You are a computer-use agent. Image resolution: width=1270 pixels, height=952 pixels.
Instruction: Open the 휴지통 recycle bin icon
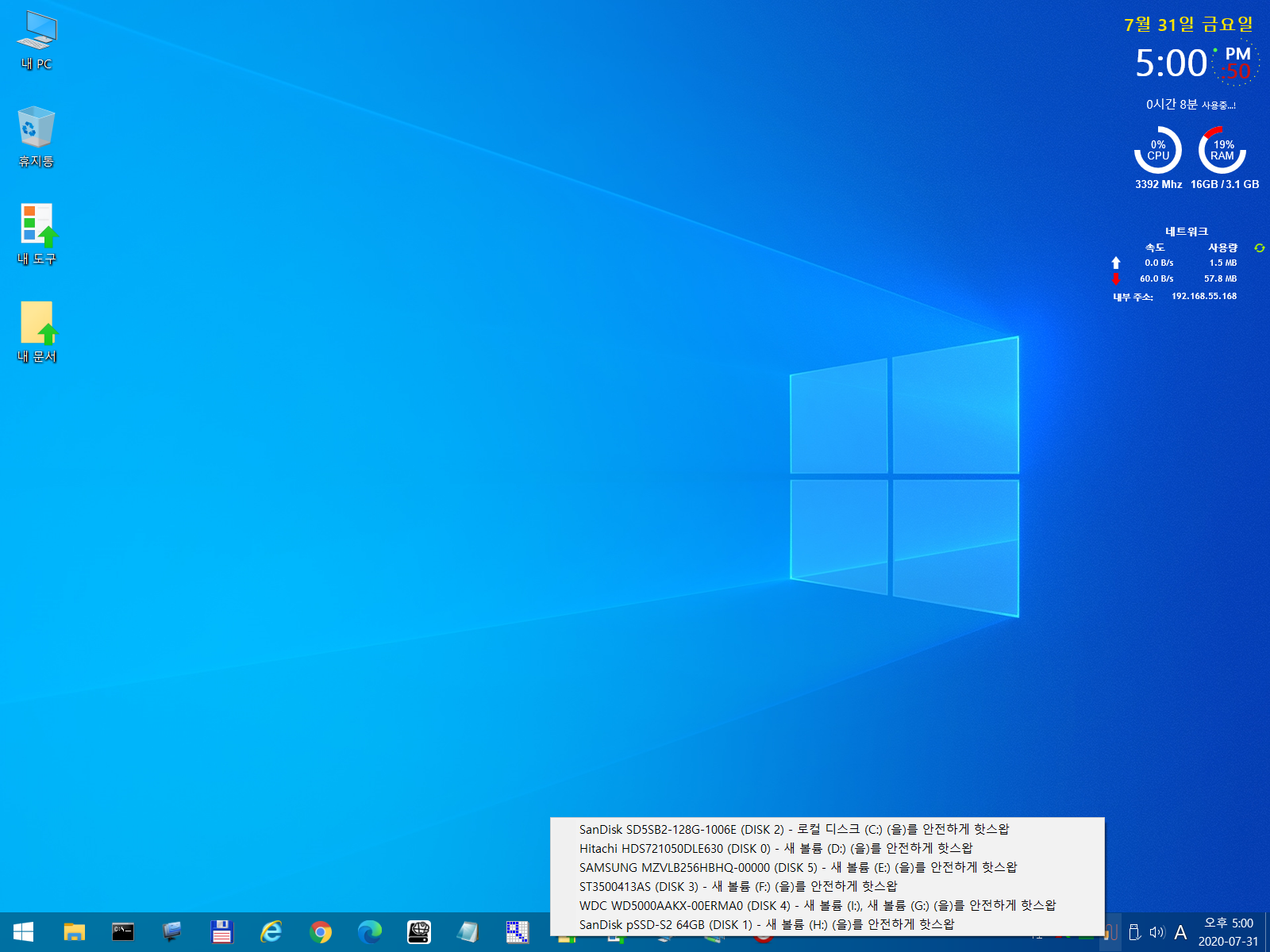37,136
